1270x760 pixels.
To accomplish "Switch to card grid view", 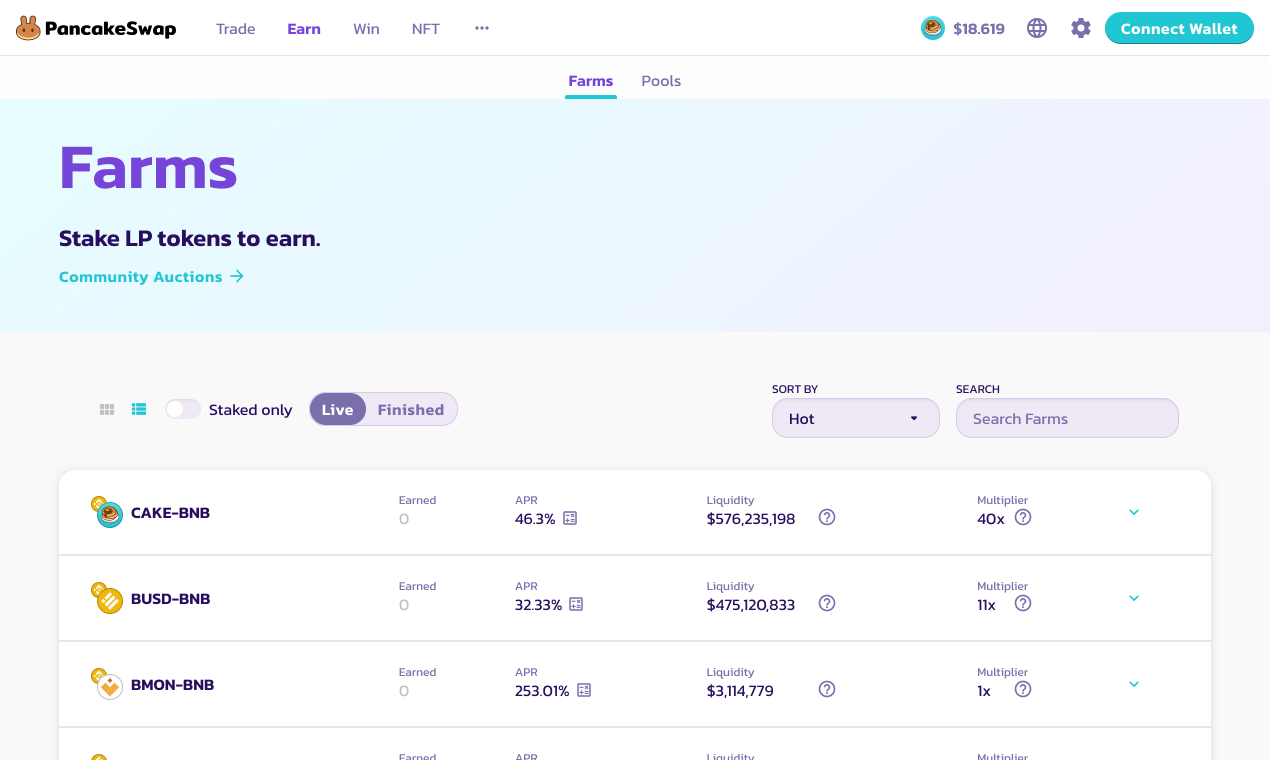I will click(x=107, y=409).
